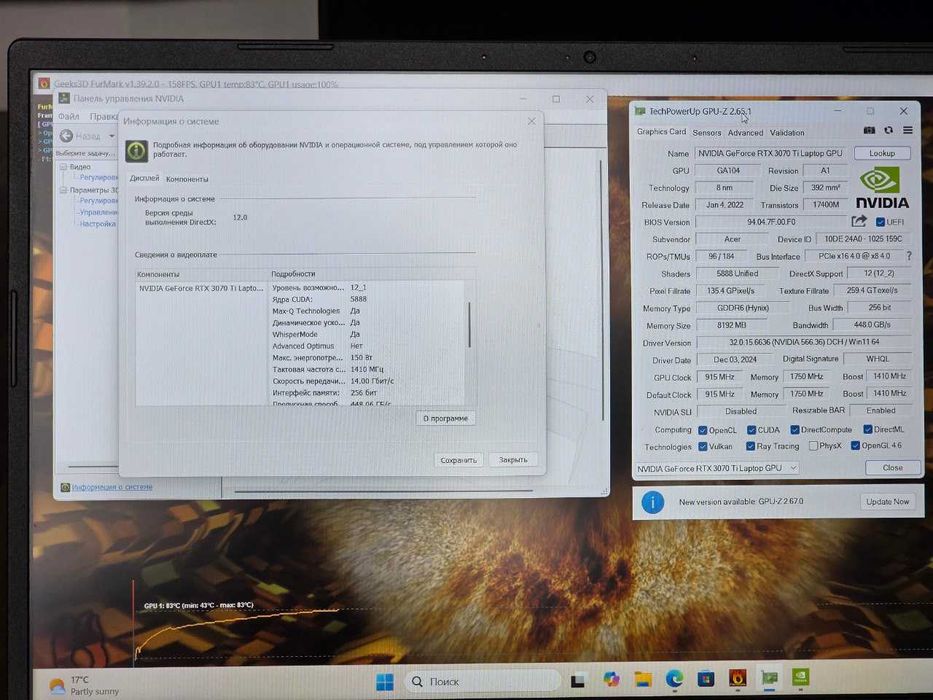Collapse the Параметры 3D tree node
This screenshot has width=933, height=700.
tap(62, 190)
